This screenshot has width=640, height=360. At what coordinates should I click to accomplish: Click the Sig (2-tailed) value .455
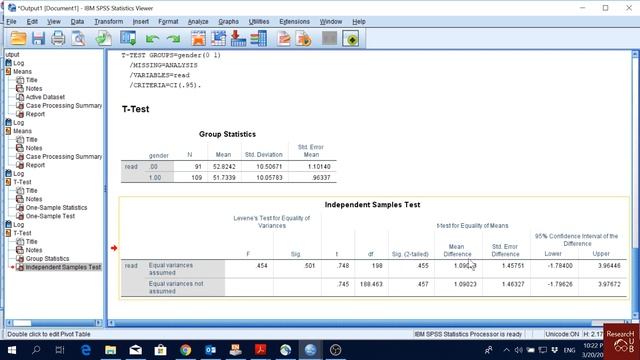[x=423, y=266]
